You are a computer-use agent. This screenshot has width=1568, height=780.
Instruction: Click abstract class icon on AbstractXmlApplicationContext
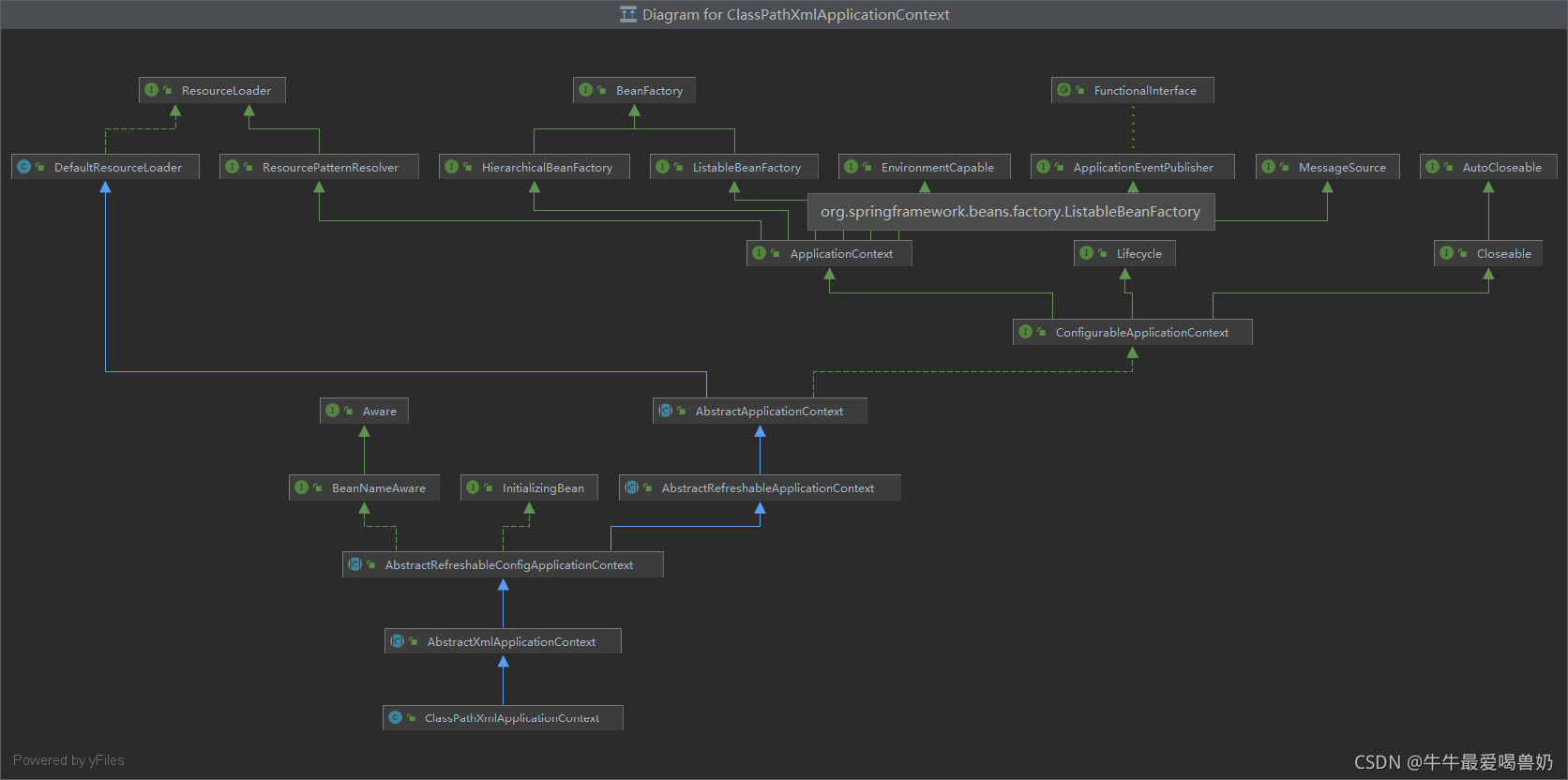point(398,641)
